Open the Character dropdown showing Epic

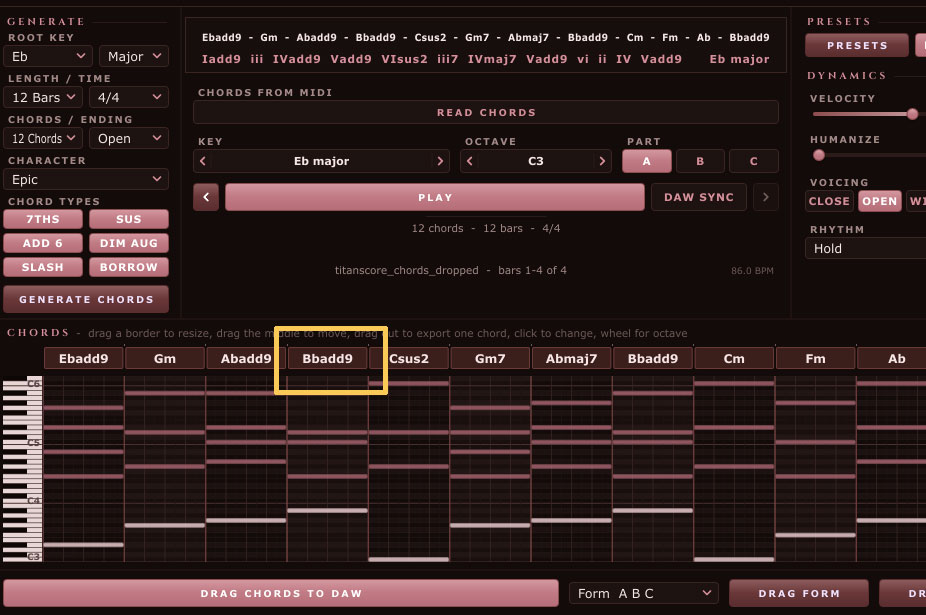86,180
